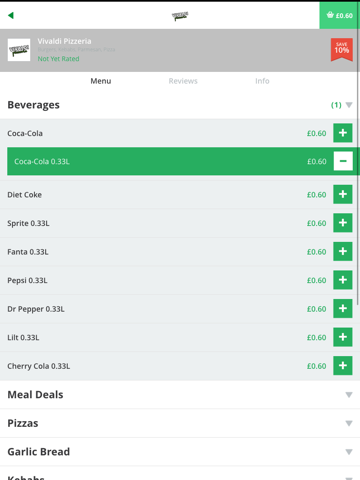Add Diet Coke to the order
The width and height of the screenshot is (360, 480).
(343, 194)
